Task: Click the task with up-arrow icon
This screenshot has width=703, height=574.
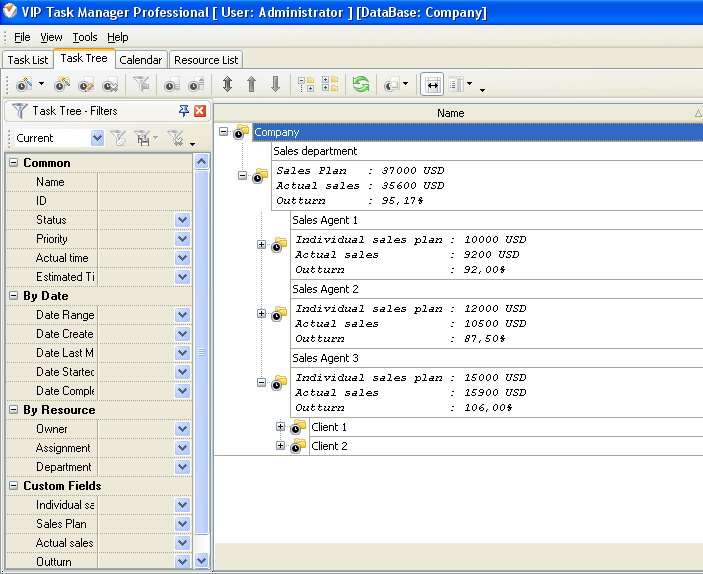Action: [x=196, y=84]
